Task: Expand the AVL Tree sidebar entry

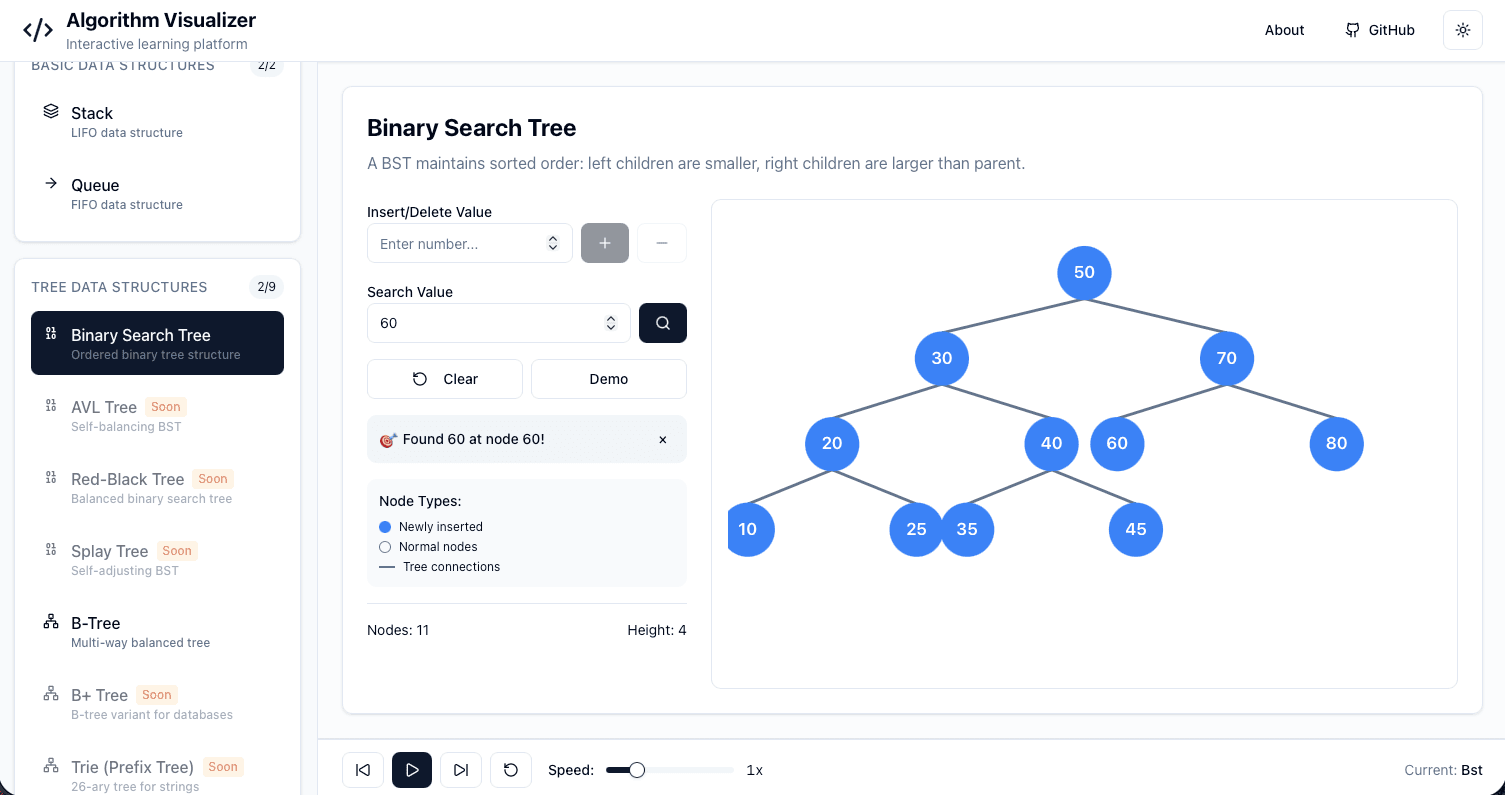Action: pos(103,407)
